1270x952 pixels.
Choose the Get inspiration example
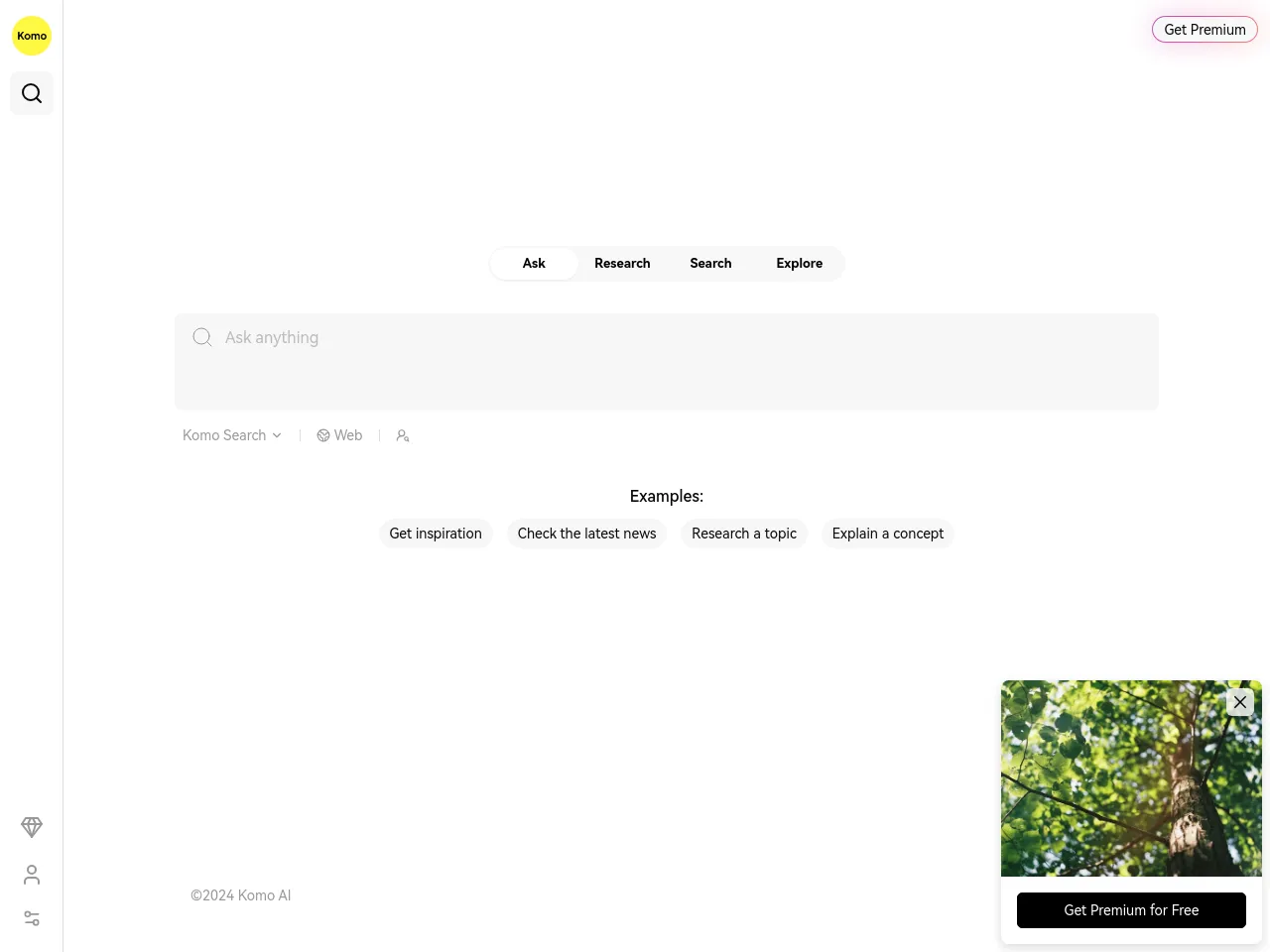click(x=436, y=534)
